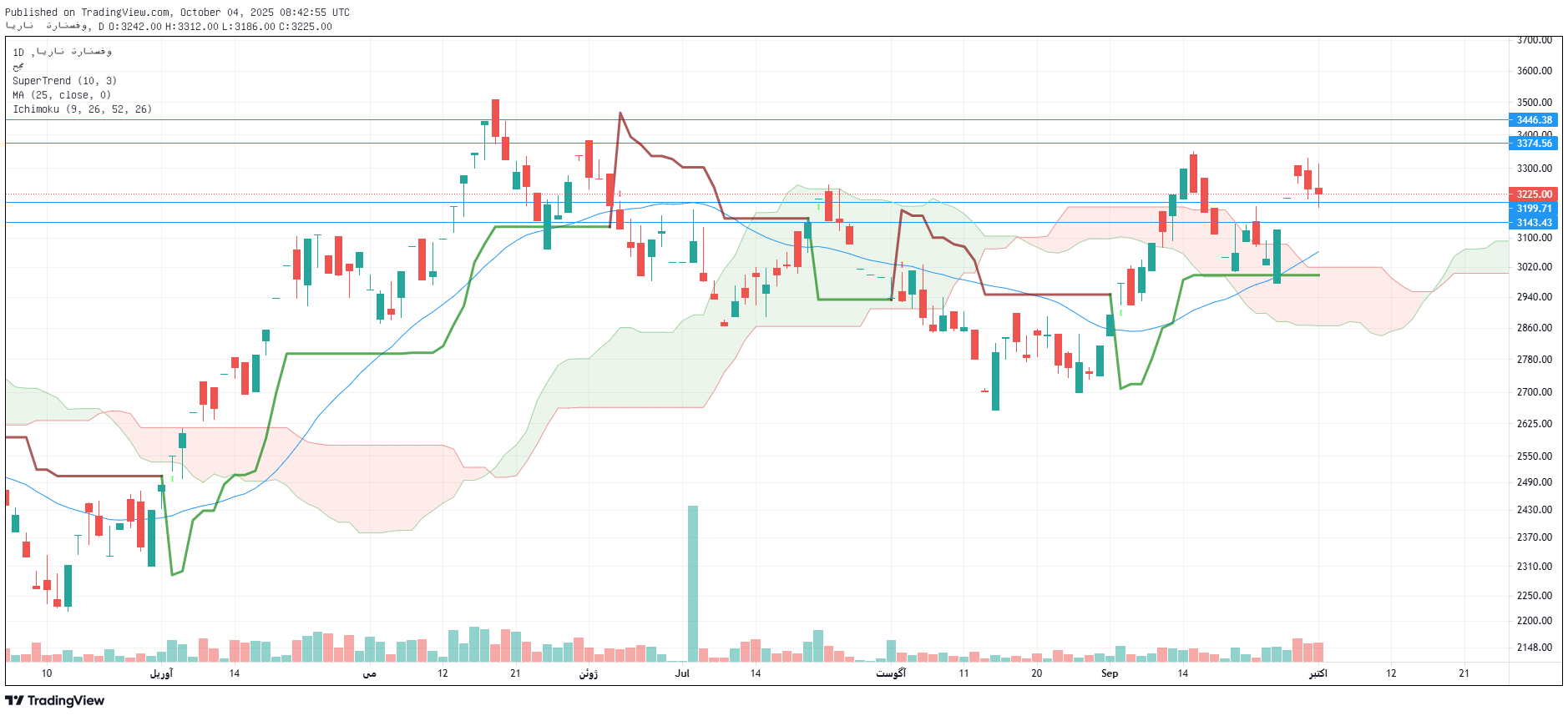
Task: Click the آوریل date label on axis
Action: 161,673
